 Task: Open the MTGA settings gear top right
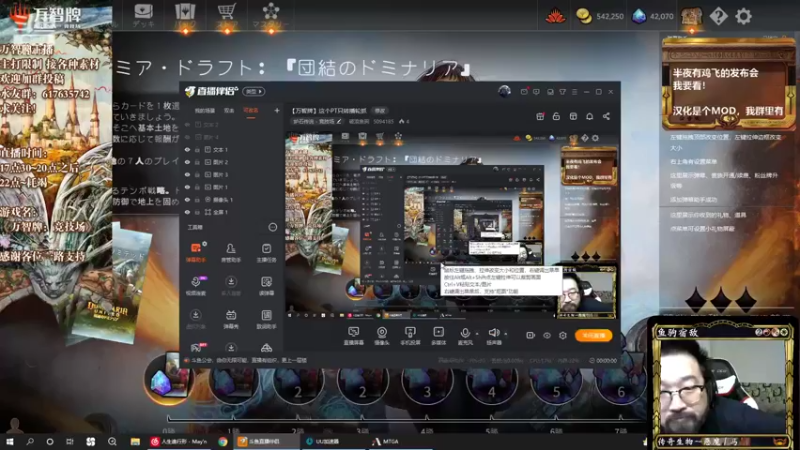click(x=743, y=16)
